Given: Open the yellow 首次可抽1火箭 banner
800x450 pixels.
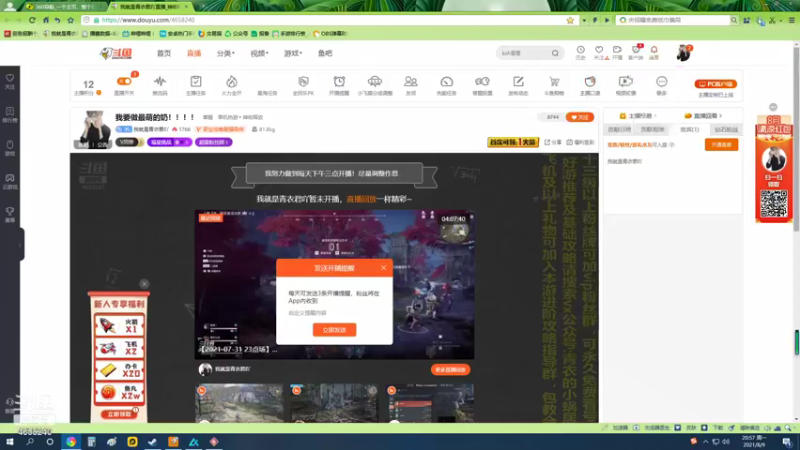Looking at the screenshot, I should [x=513, y=142].
